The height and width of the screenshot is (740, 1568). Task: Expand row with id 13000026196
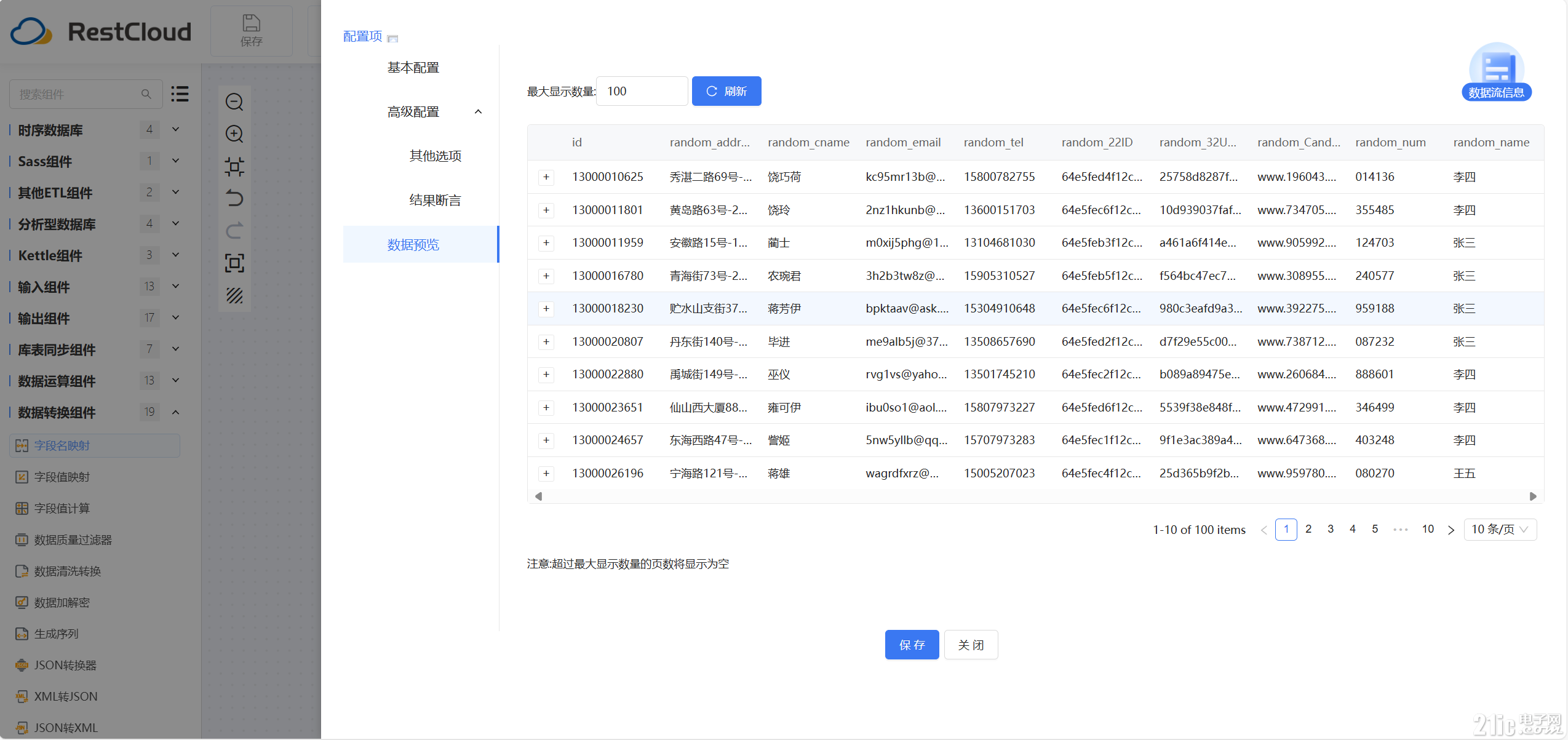(546, 474)
